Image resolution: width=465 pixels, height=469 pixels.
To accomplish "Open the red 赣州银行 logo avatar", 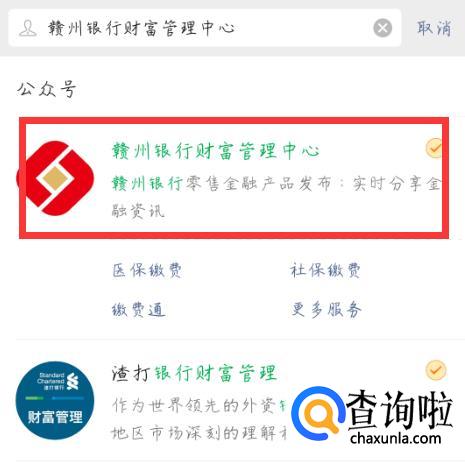I will click(x=55, y=178).
